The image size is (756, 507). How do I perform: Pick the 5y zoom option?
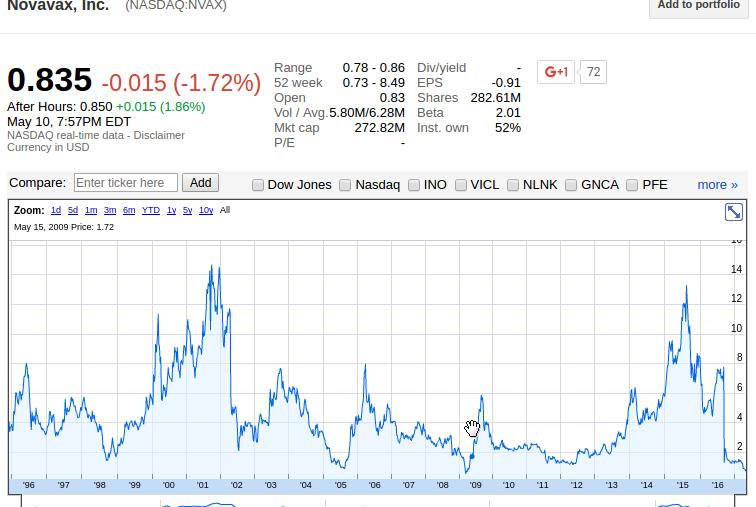pyautogui.click(x=188, y=210)
